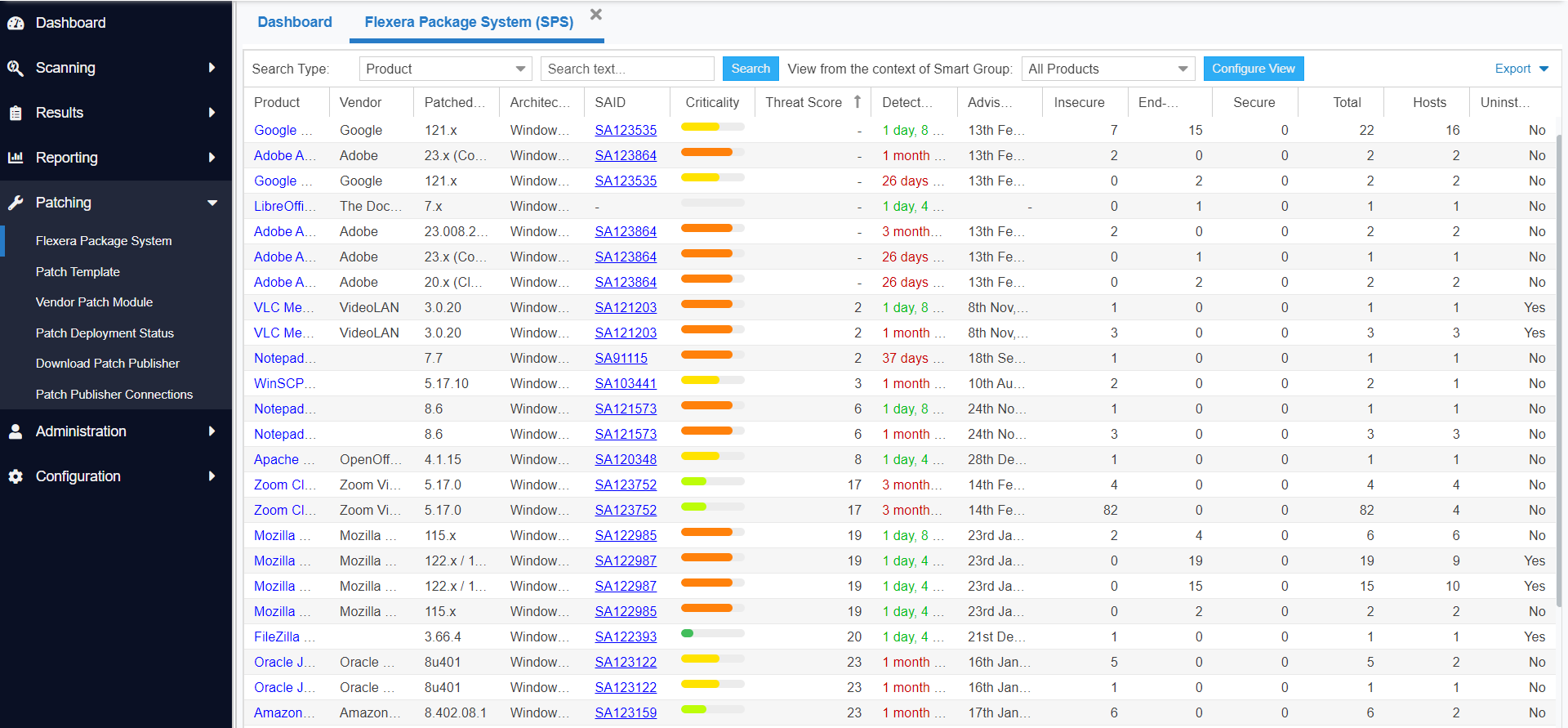Click the Scanning magnifier icon
Viewport: 1568px width, 728px height.
coord(16,68)
